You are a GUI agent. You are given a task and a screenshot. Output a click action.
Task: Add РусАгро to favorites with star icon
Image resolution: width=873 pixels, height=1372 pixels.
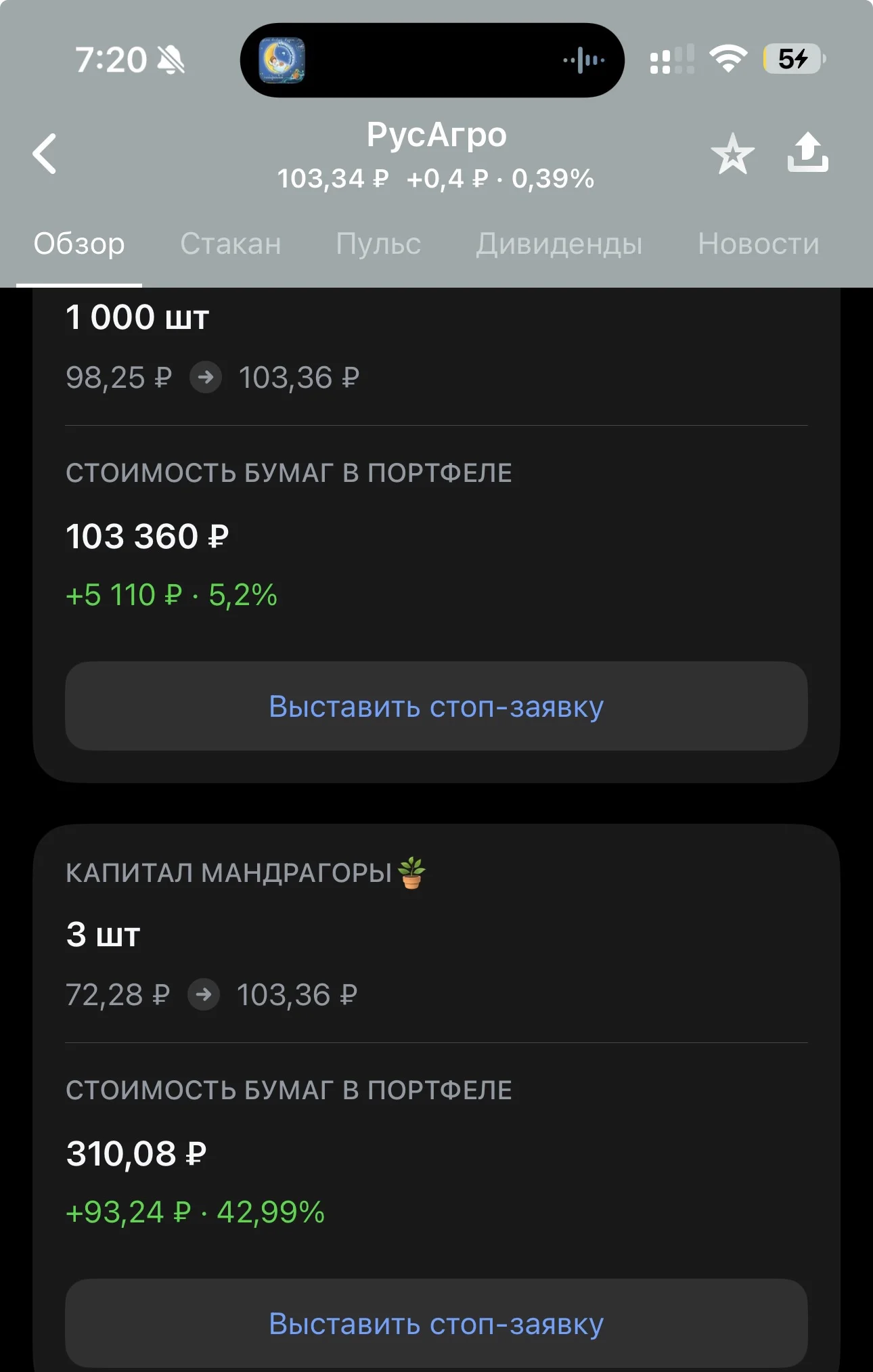[732, 154]
